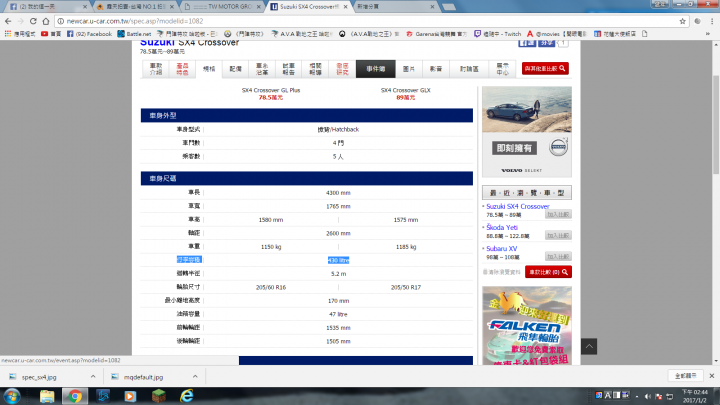Open the Škoda Yeti sidebar link

[502, 227]
